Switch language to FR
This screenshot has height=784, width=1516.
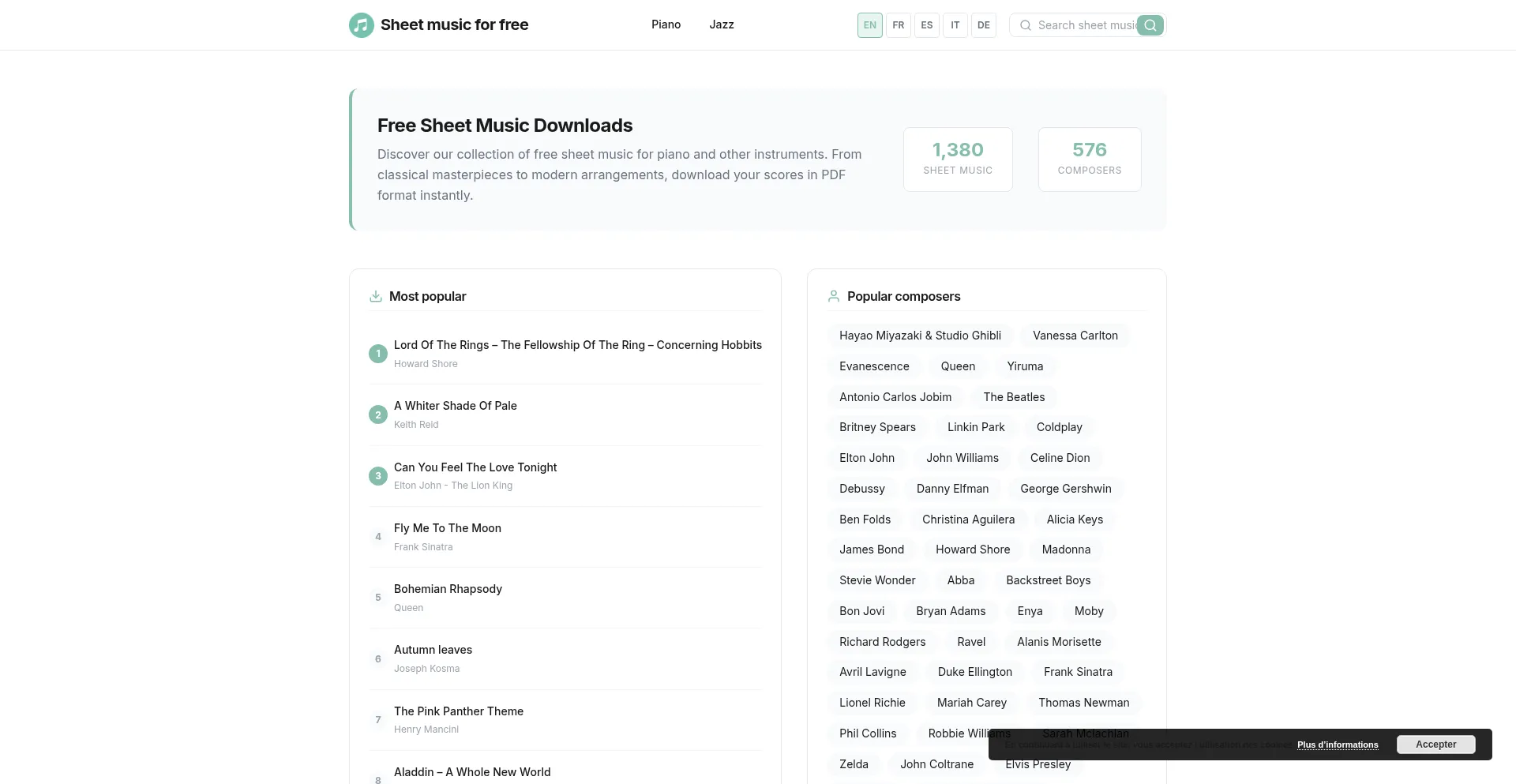click(899, 25)
